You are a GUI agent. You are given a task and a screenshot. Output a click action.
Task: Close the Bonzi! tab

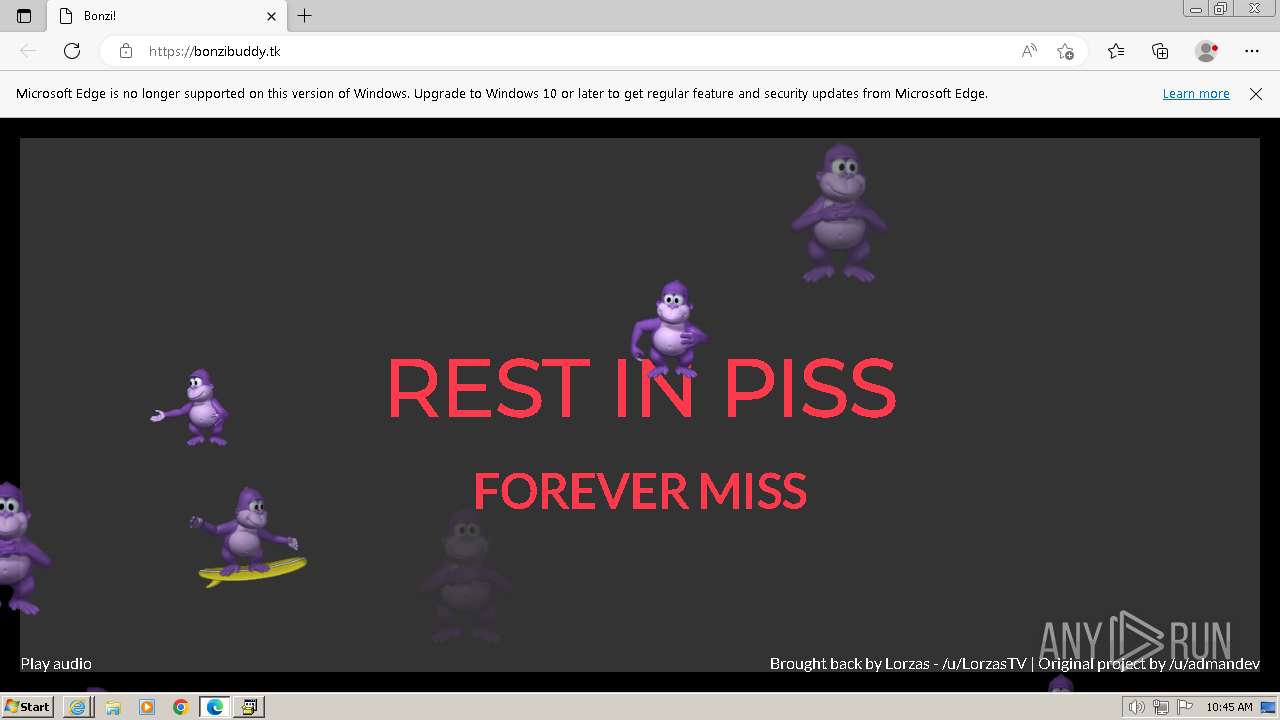point(271,16)
